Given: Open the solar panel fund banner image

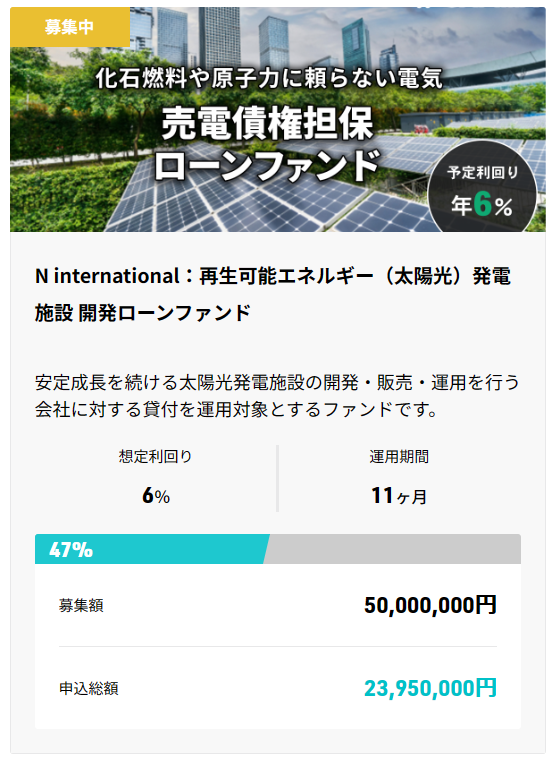Looking at the screenshot, I should [277, 120].
